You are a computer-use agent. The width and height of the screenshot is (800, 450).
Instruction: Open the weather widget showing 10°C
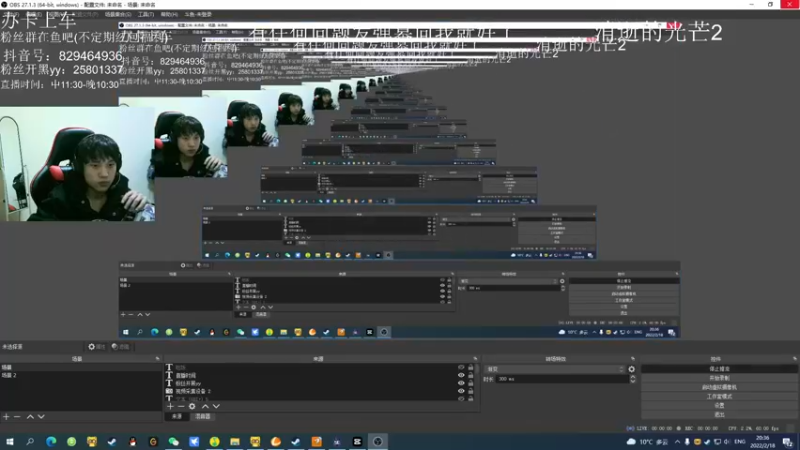(x=649, y=442)
